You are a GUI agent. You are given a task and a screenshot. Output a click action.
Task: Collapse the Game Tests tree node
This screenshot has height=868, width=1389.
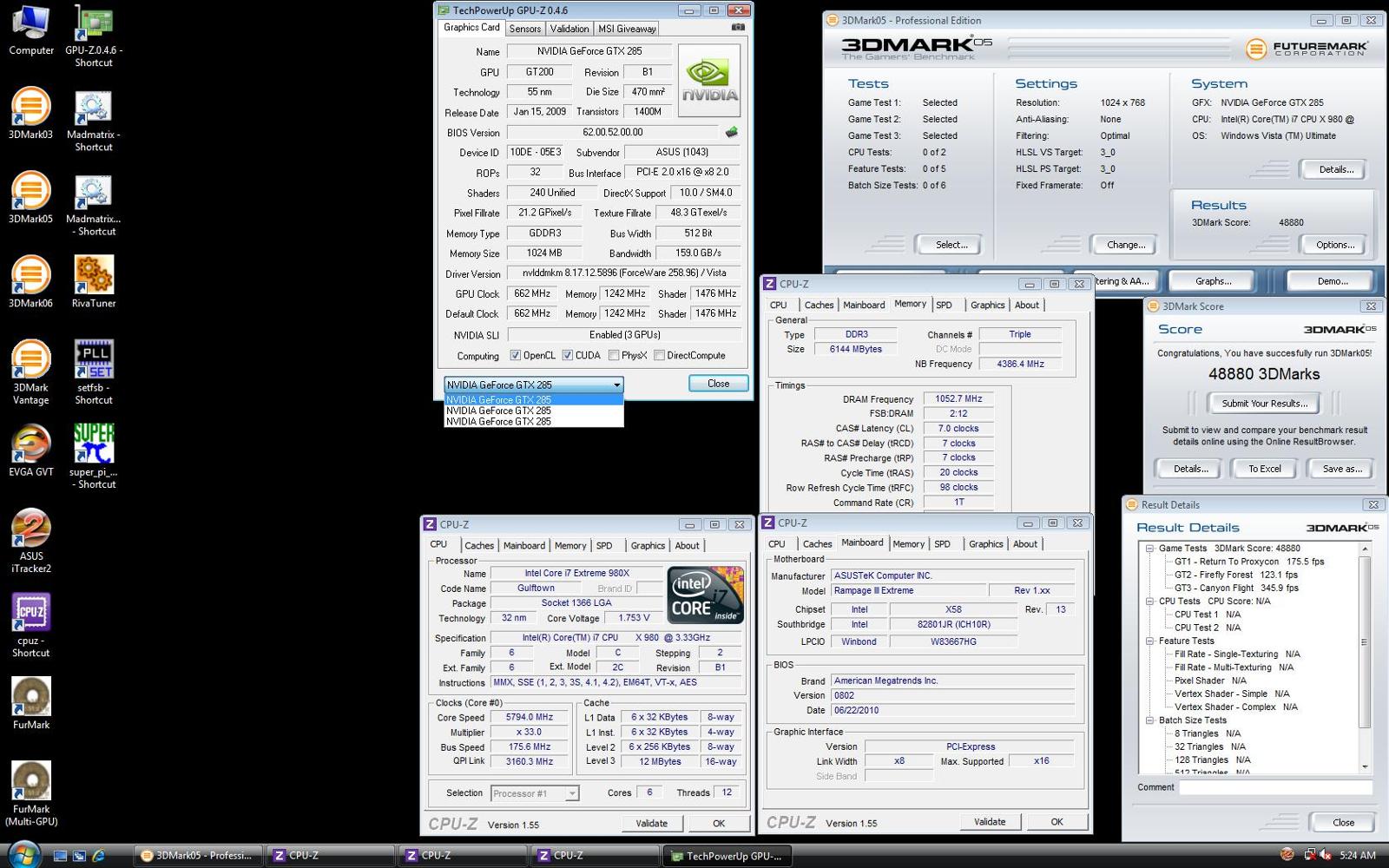tap(1149, 549)
